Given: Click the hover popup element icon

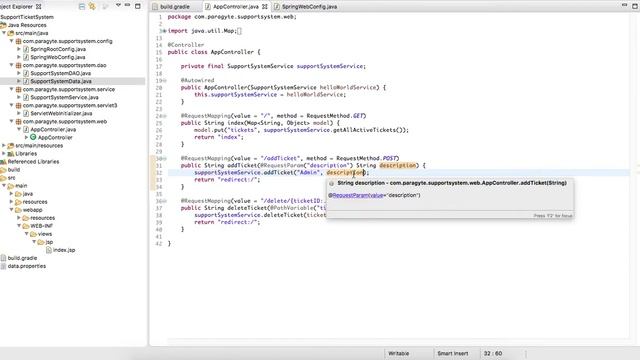Looking at the screenshot, I should pos(331,183).
